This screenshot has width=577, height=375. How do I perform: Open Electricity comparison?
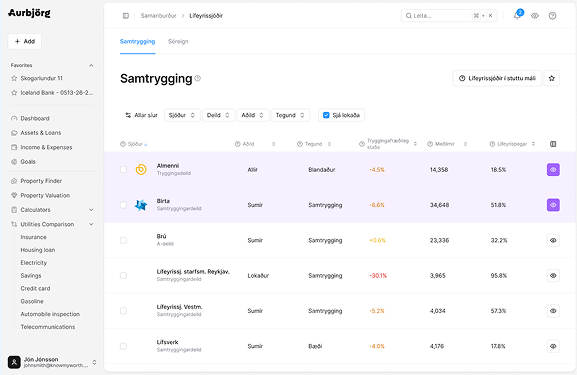click(34, 263)
